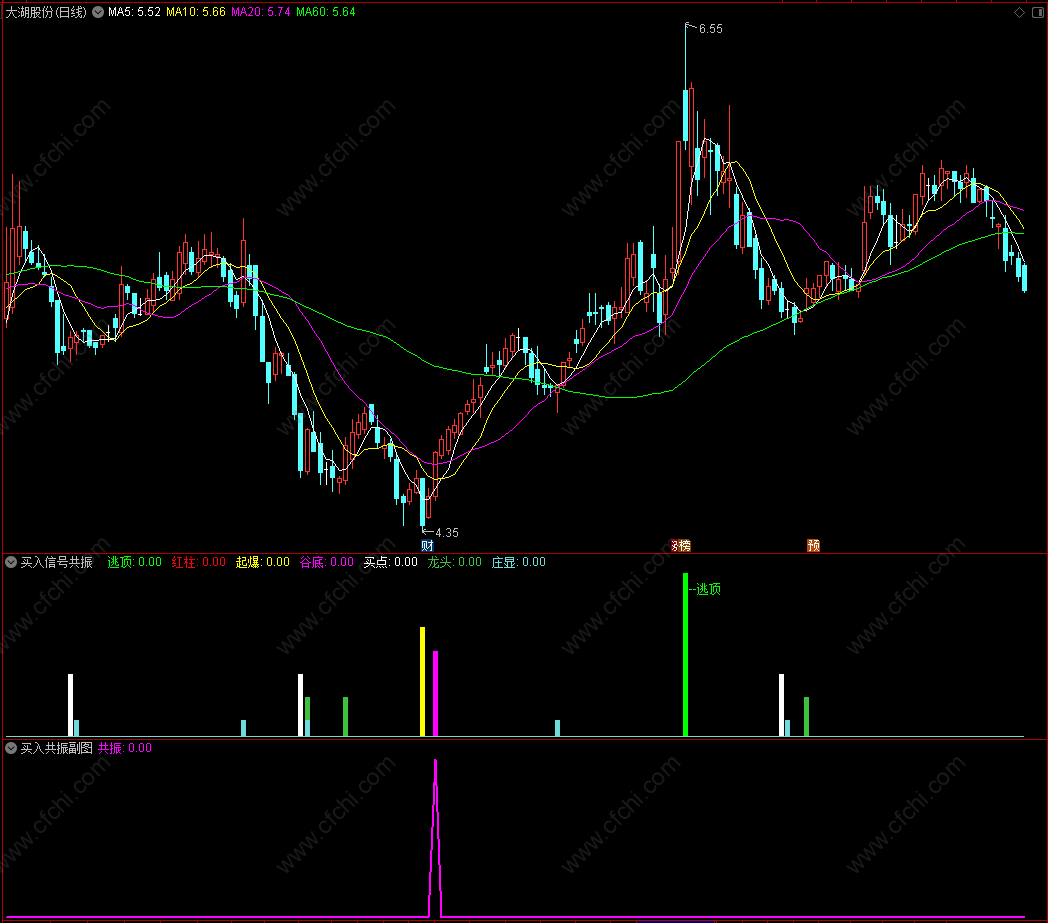Select the MA5: 5.52 label
The width and height of the screenshot is (1048, 923).
tap(134, 12)
